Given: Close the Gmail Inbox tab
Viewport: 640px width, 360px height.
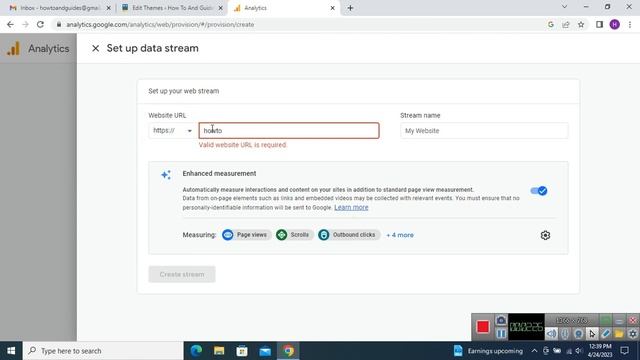Looking at the screenshot, I should 108,8.
